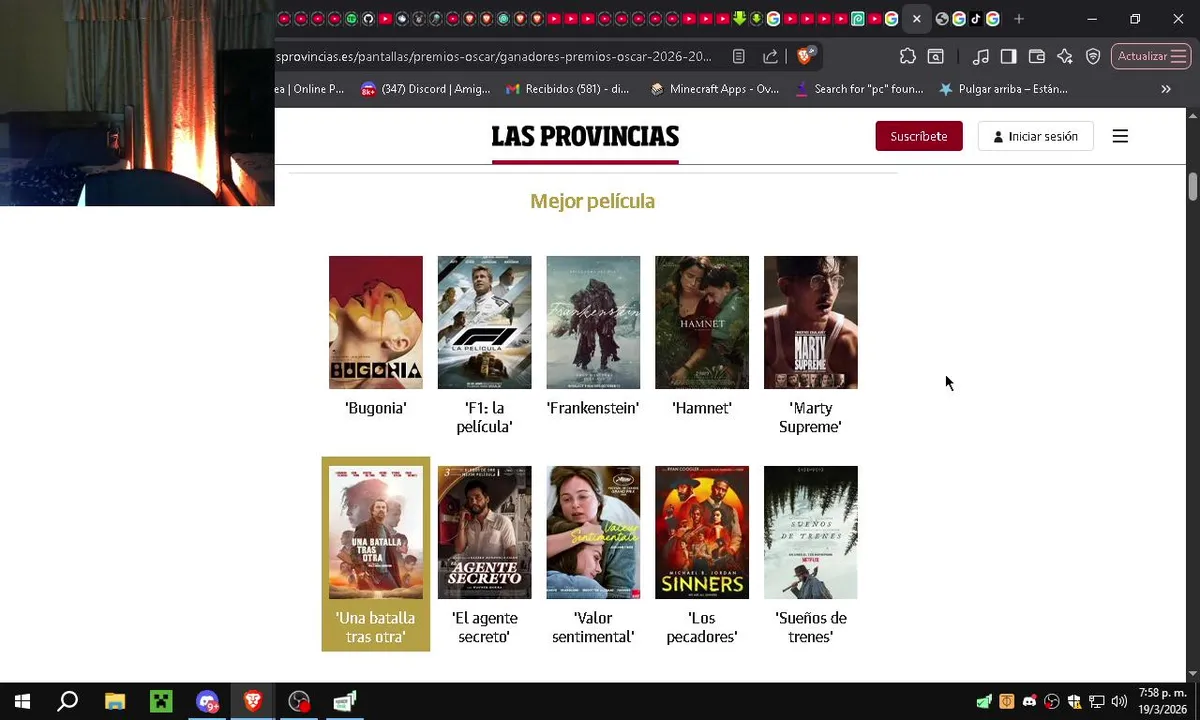1200x720 pixels.
Task: Click the Suscríbete button
Action: 919,136
